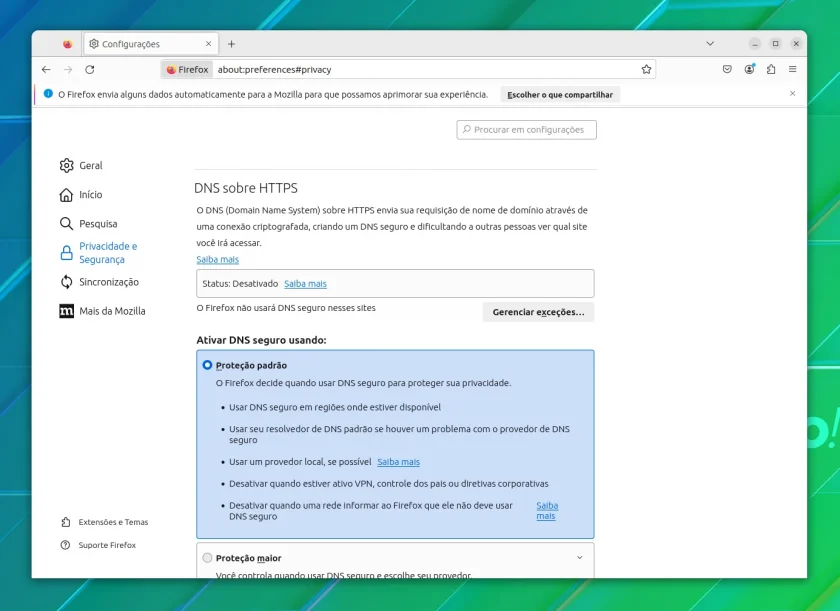Click the forward navigation arrow
Viewport: 840px width, 611px height.
coord(68,70)
